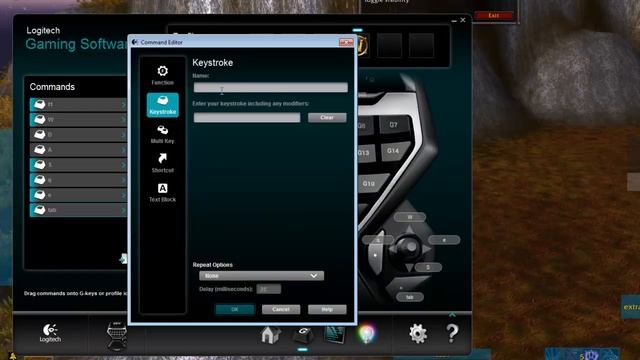Screen dimensions: 640x360
Task: Open the settings gear icon
Action: click(418, 333)
